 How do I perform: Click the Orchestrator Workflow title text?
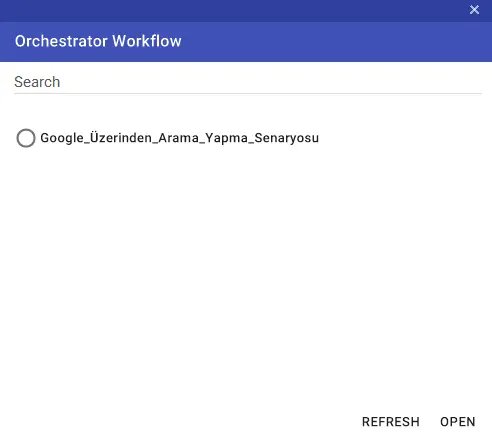[98, 41]
